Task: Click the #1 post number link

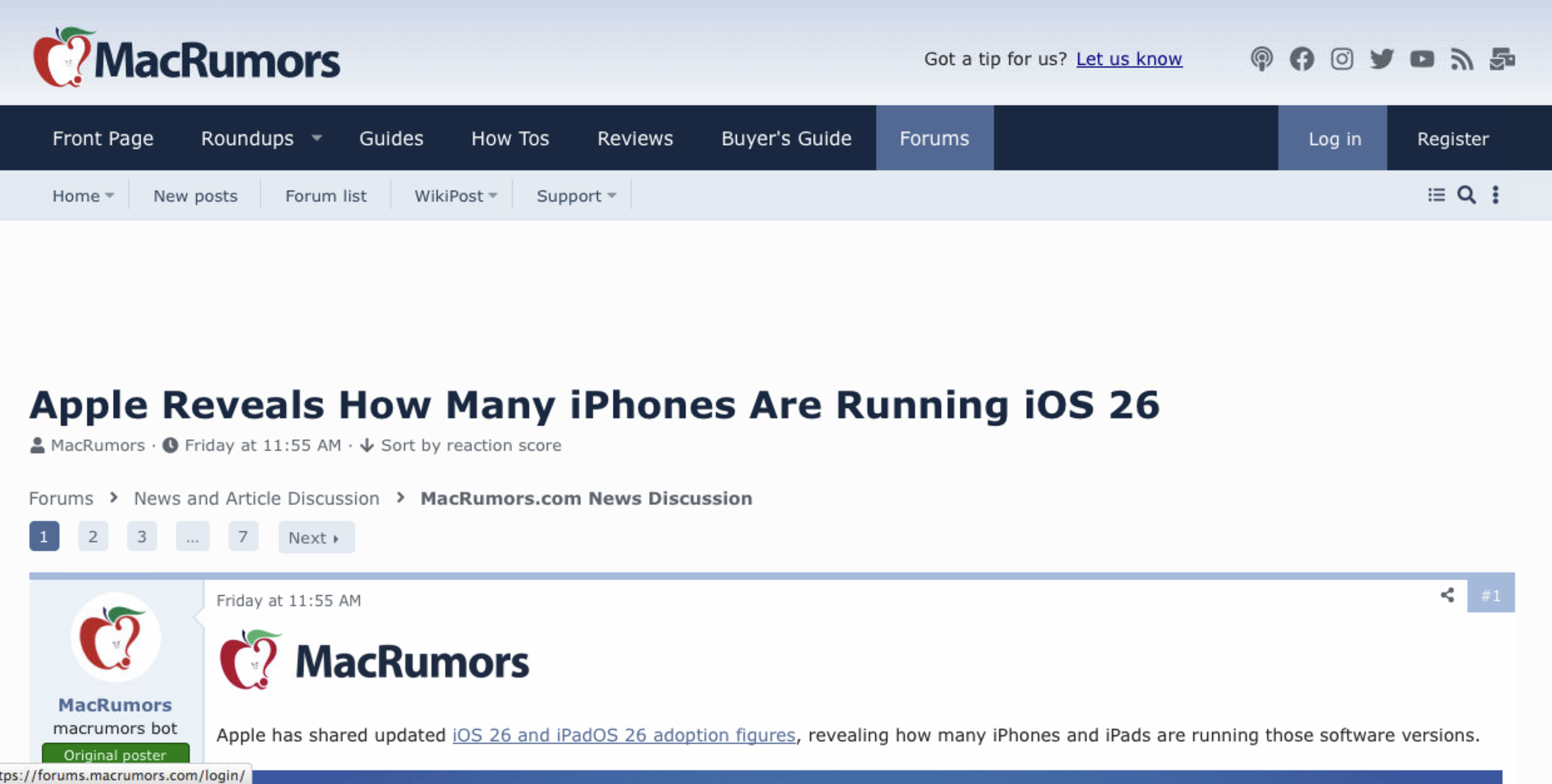Action: tap(1491, 596)
